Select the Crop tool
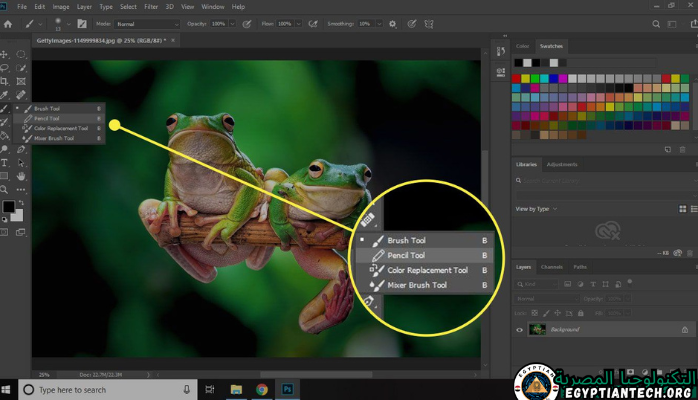Image resolution: width=698 pixels, height=400 pixels. (6, 81)
